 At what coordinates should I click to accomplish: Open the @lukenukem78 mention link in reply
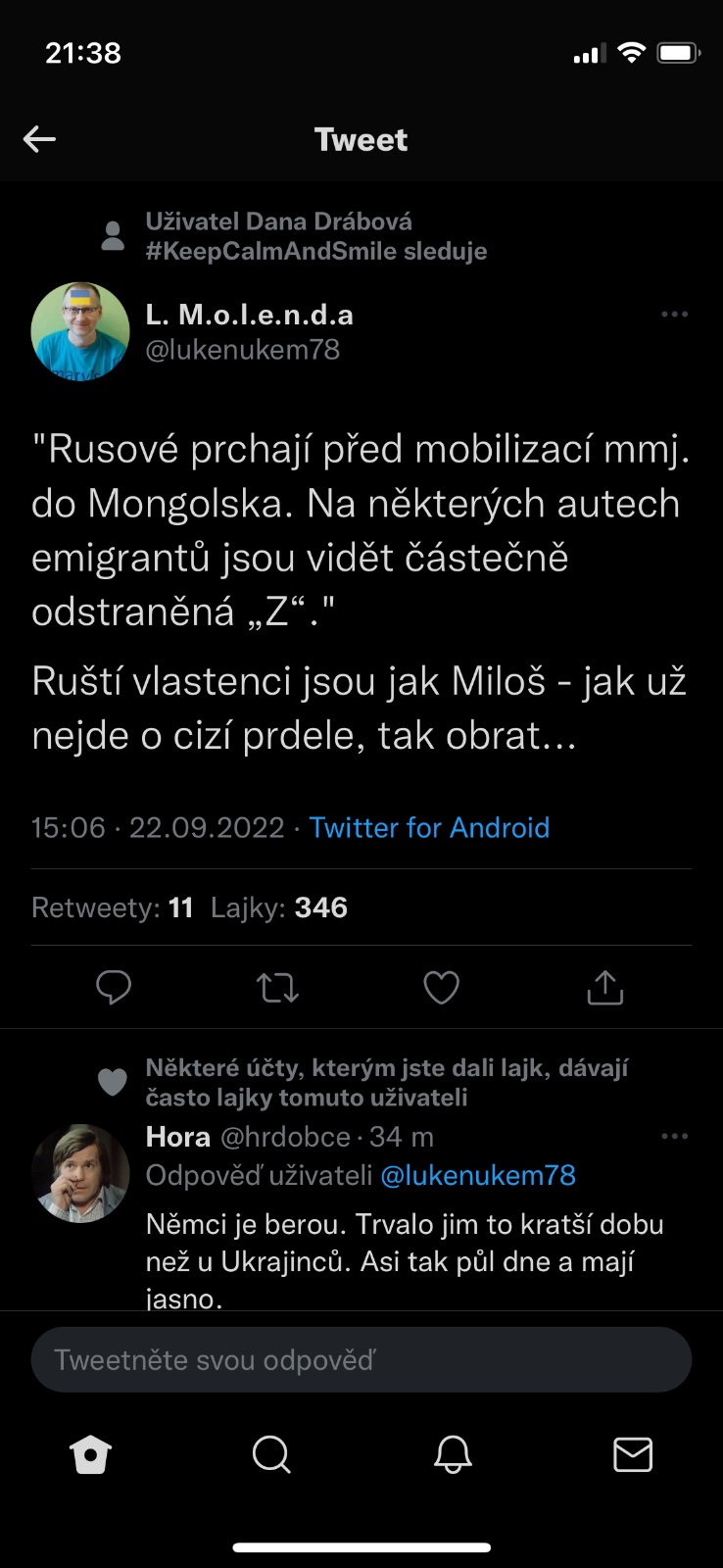[x=477, y=1175]
